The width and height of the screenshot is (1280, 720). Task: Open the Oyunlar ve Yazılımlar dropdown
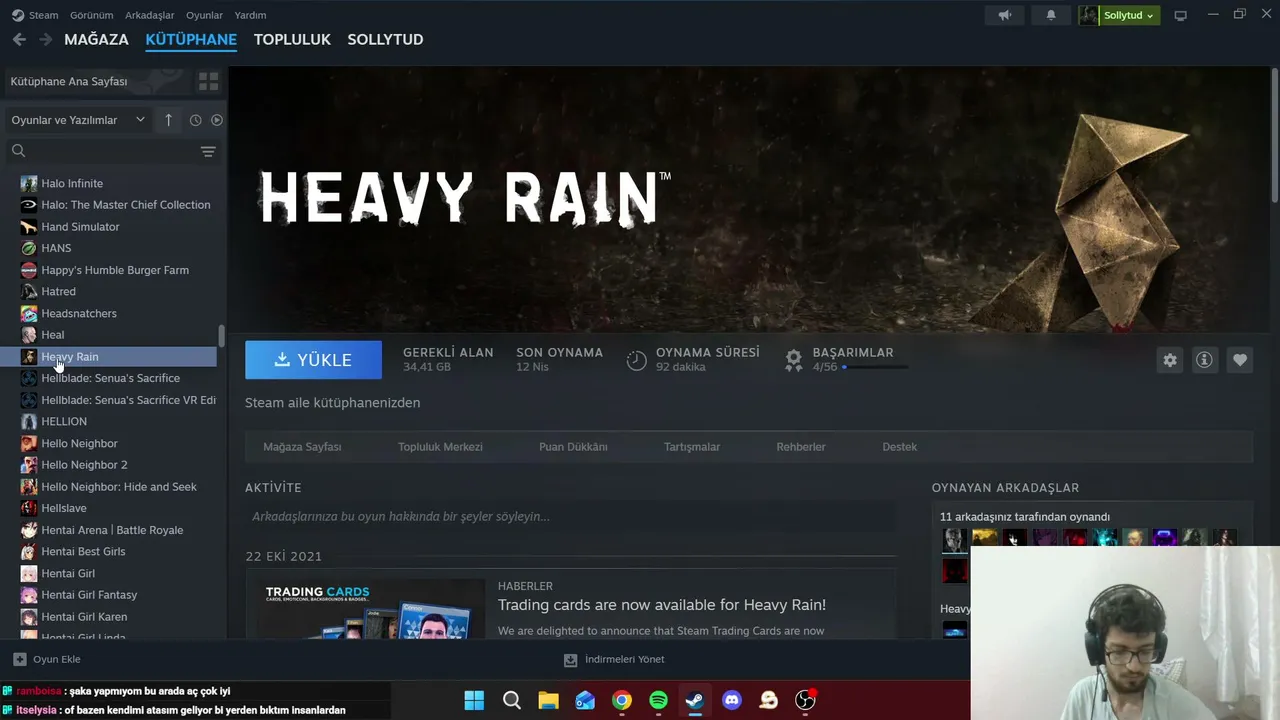point(77,120)
